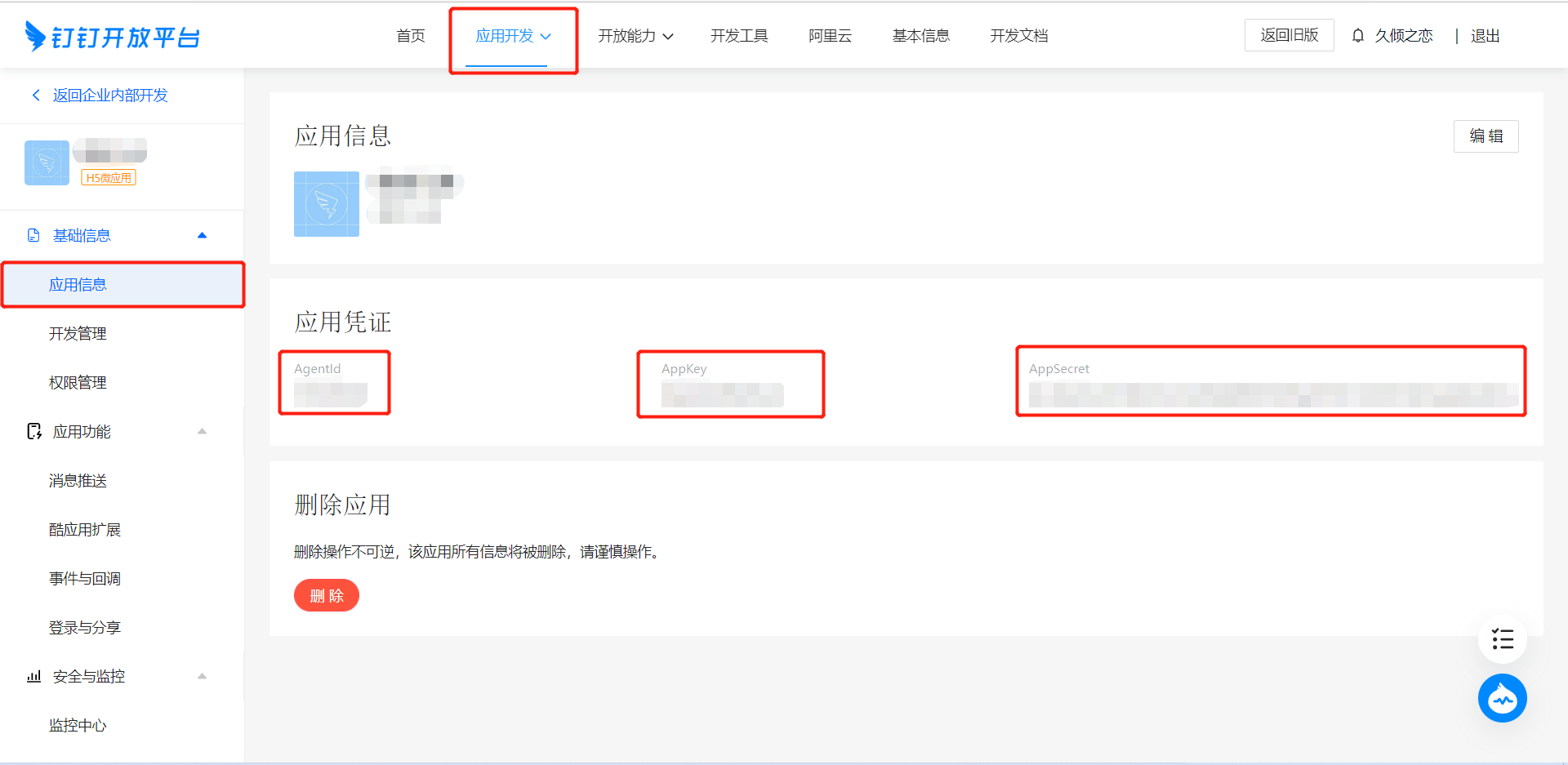Click the large app icon under 应用信息
This screenshot has width=1568, height=765.
[x=327, y=204]
